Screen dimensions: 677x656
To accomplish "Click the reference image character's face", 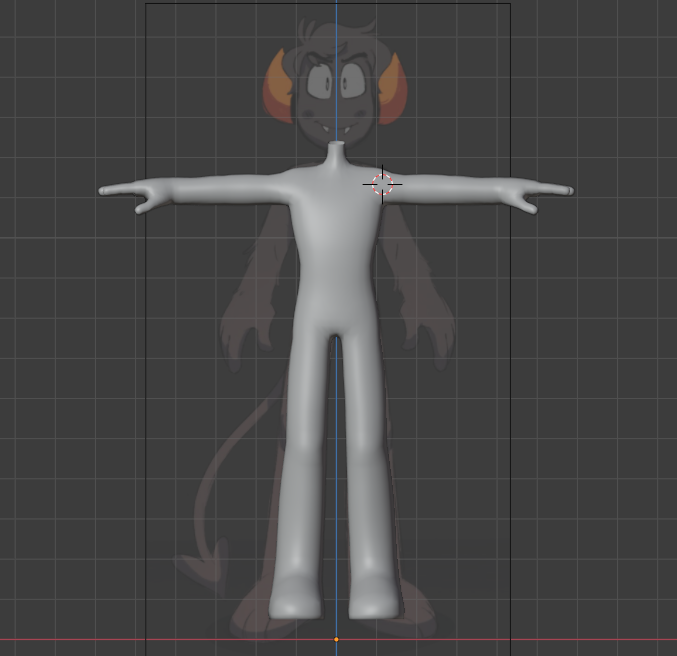I will [336, 97].
